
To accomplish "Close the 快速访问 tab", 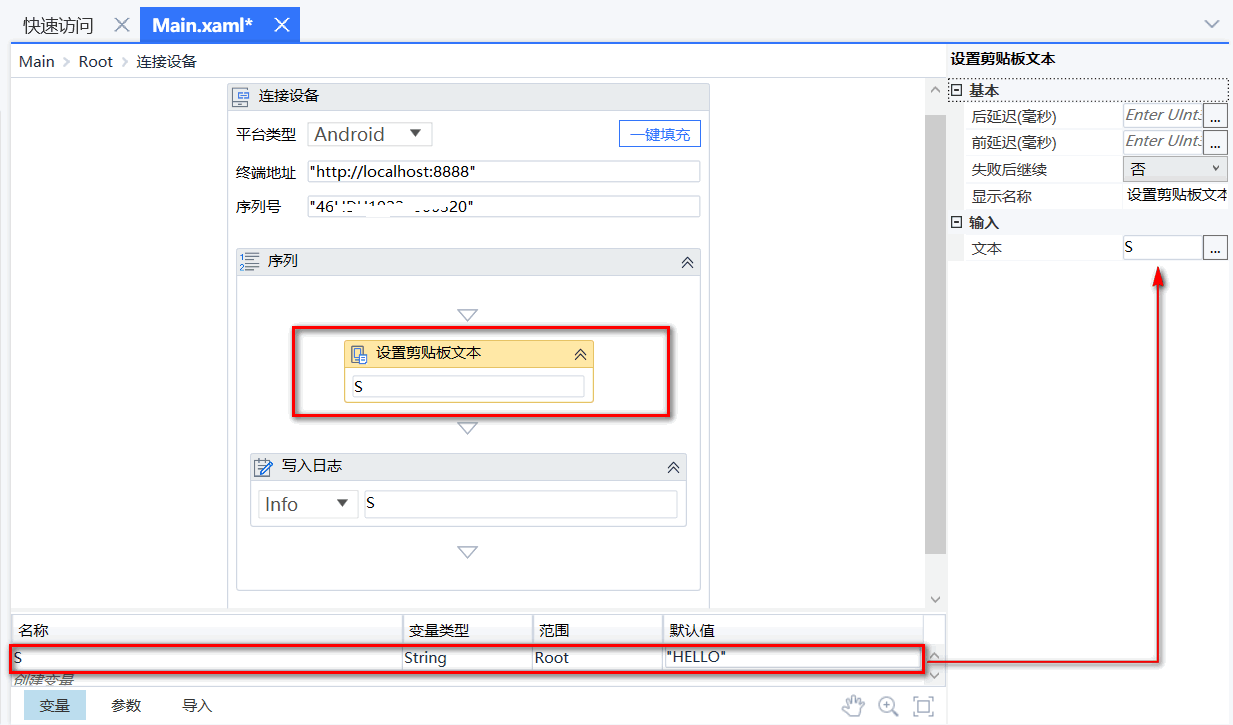I will pos(121,25).
